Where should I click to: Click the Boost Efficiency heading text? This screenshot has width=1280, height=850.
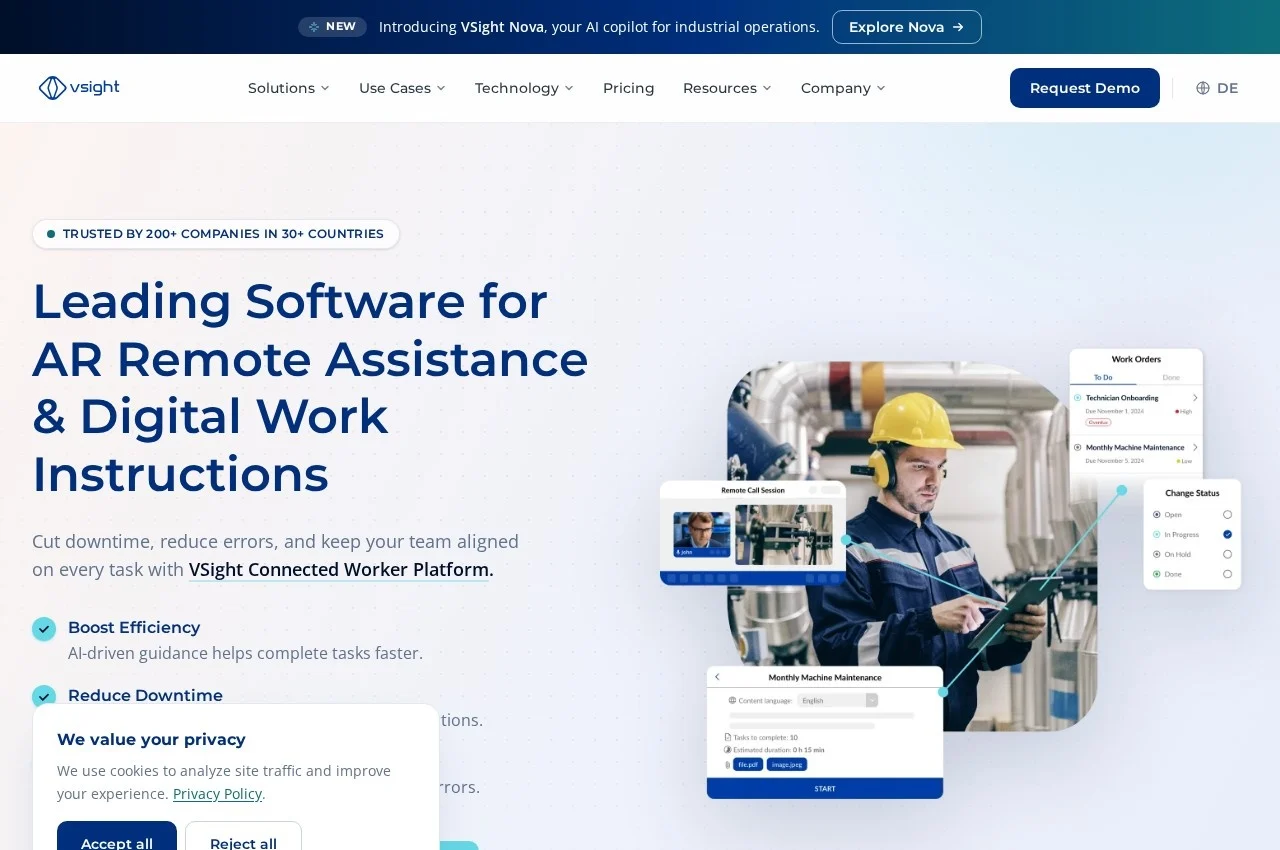click(134, 628)
